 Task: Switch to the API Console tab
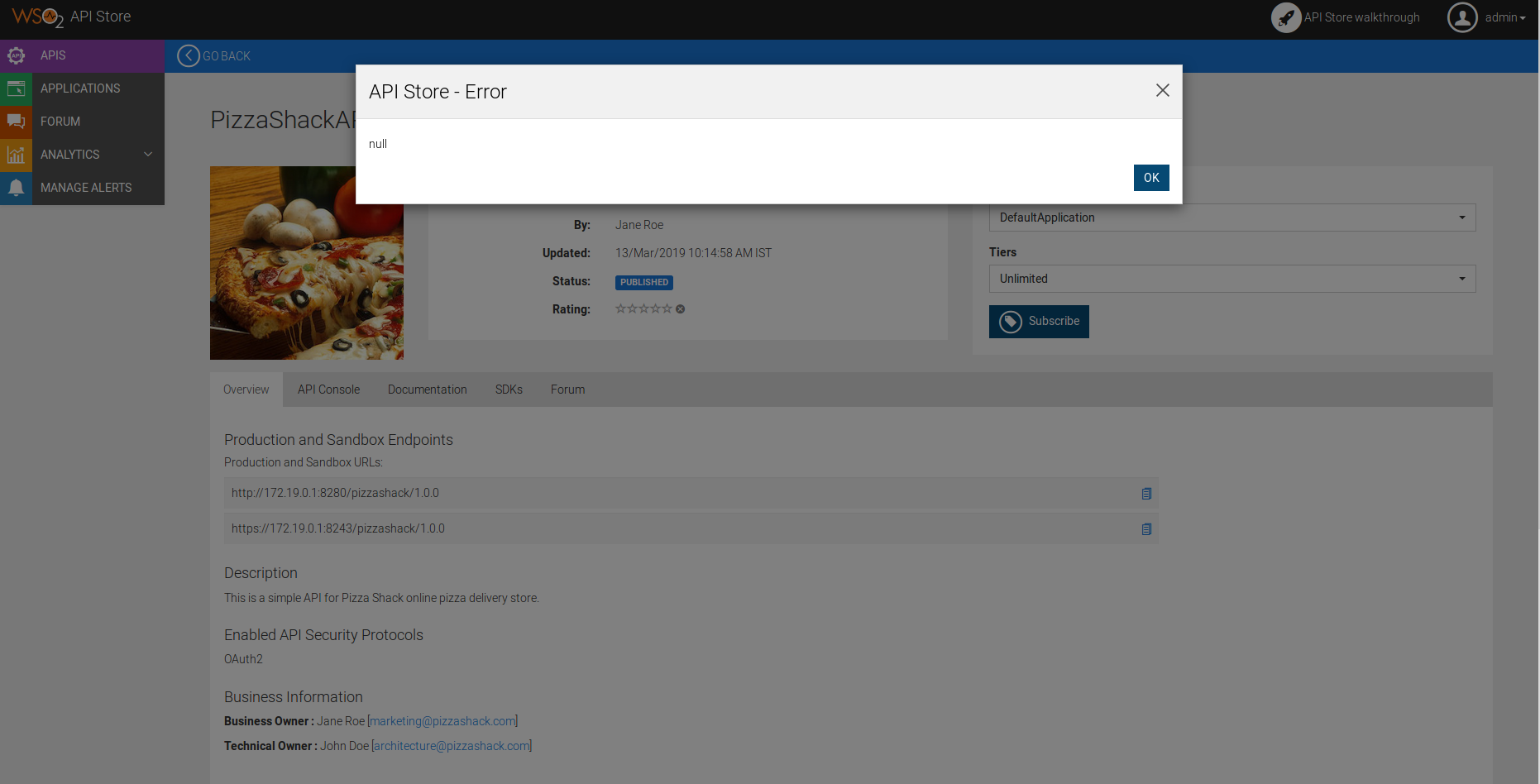328,390
